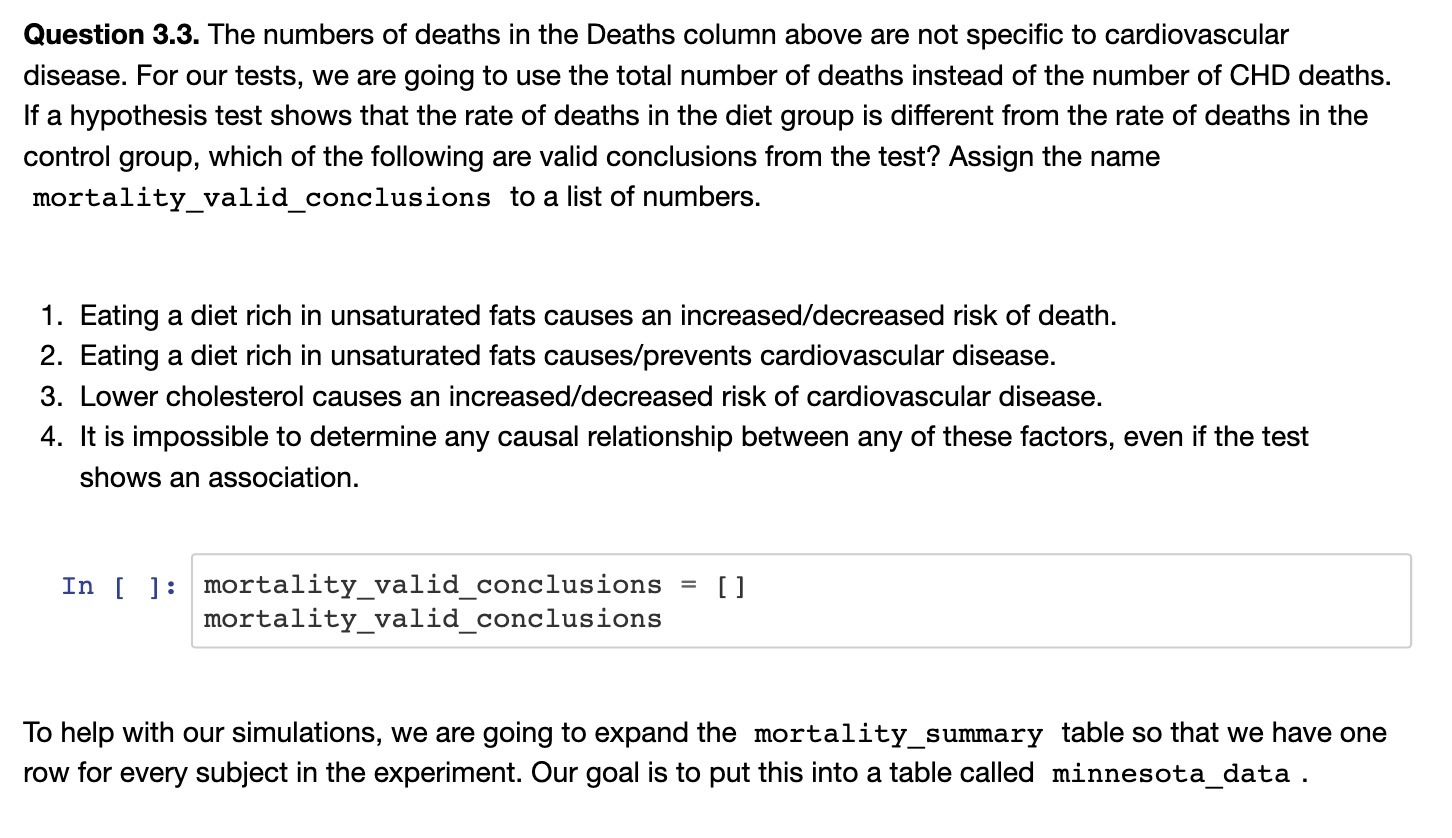Click the mortality_summary inline code text
The image size is (1452, 838).
(x=898, y=734)
